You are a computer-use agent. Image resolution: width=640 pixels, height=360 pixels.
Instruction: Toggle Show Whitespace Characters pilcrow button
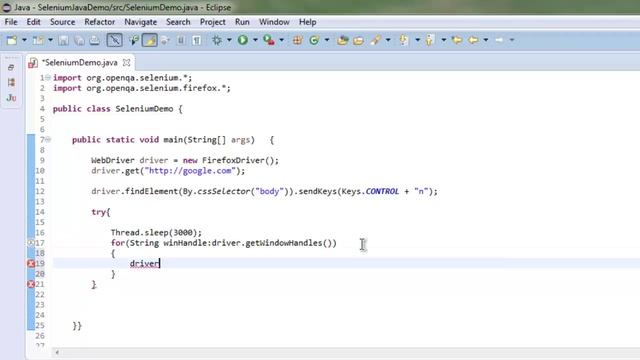197,40
